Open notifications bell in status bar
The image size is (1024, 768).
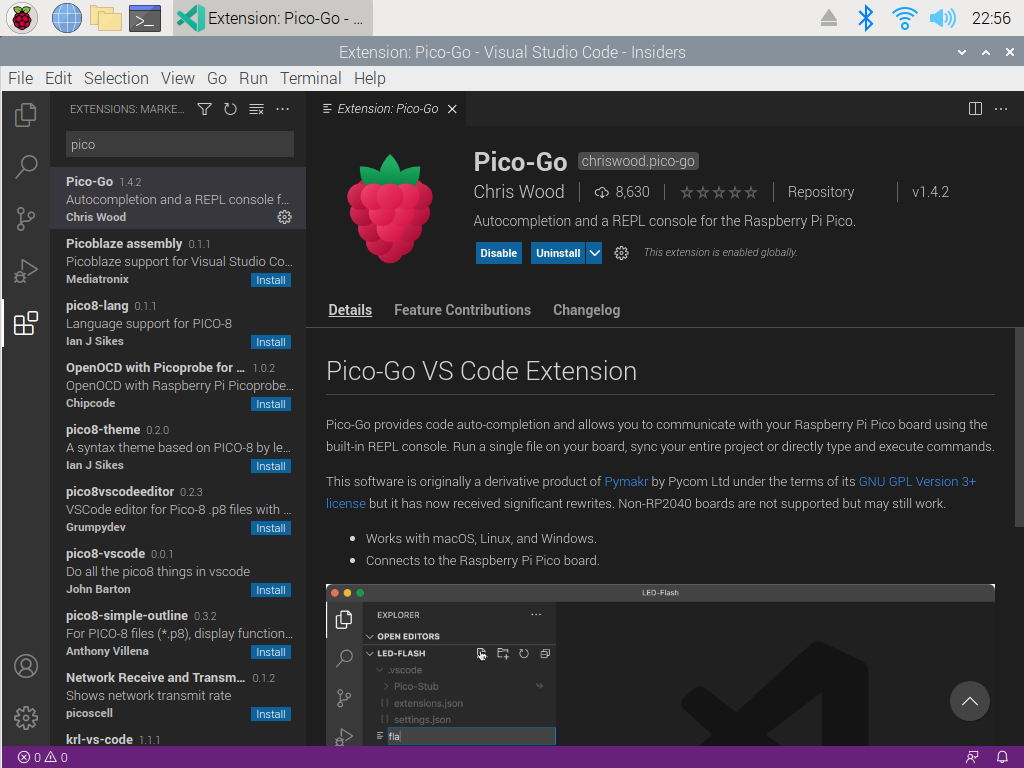[1002, 758]
